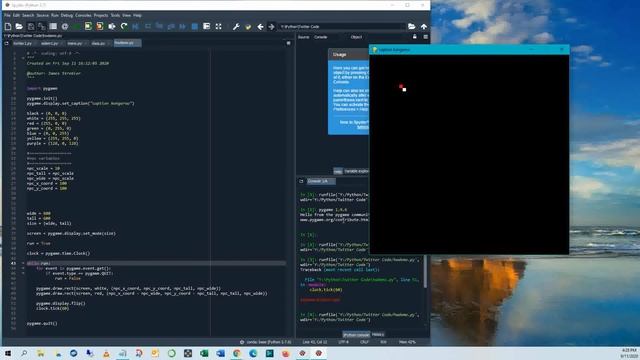Run the selection or current line
Screen dimensions: 640x360
click(x=111, y=27)
